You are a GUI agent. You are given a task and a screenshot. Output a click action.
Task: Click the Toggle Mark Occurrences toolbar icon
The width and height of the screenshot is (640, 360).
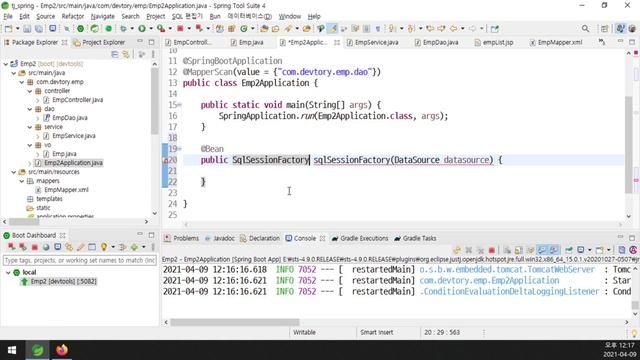[x=333, y=29]
